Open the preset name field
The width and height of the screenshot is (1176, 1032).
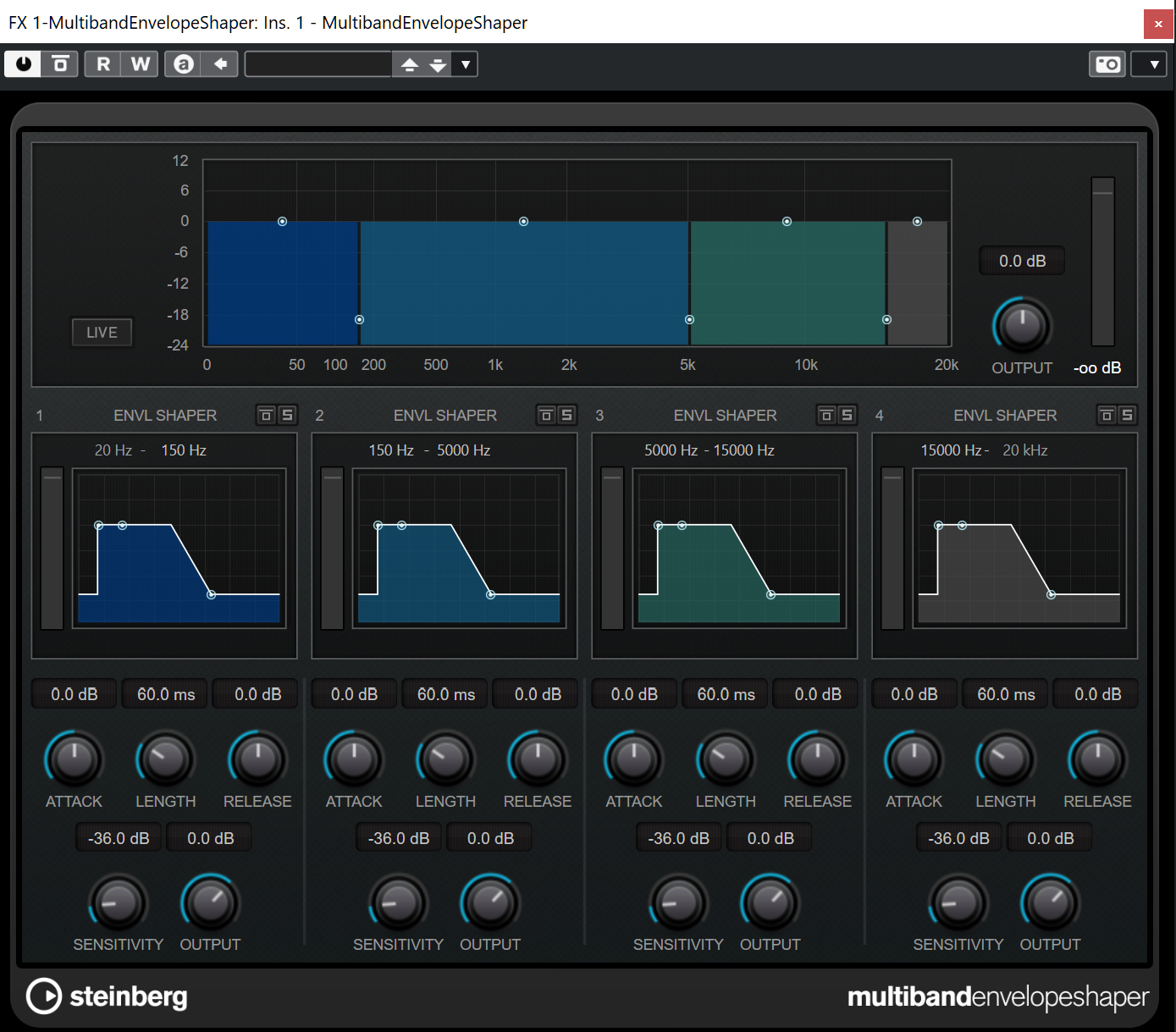click(x=318, y=64)
